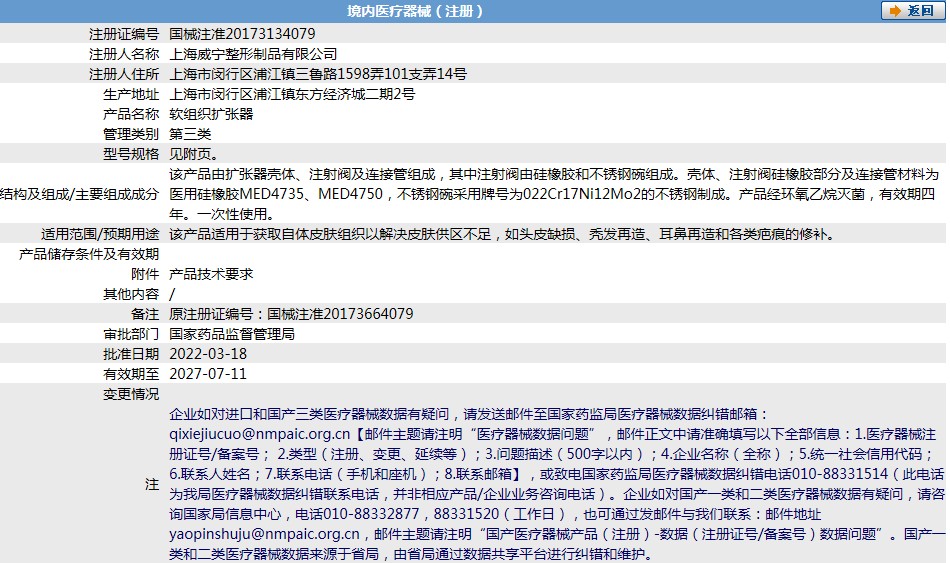Viewport: 950px width, 563px height.
Task: Click the 产品名称 label
Action: (131, 114)
